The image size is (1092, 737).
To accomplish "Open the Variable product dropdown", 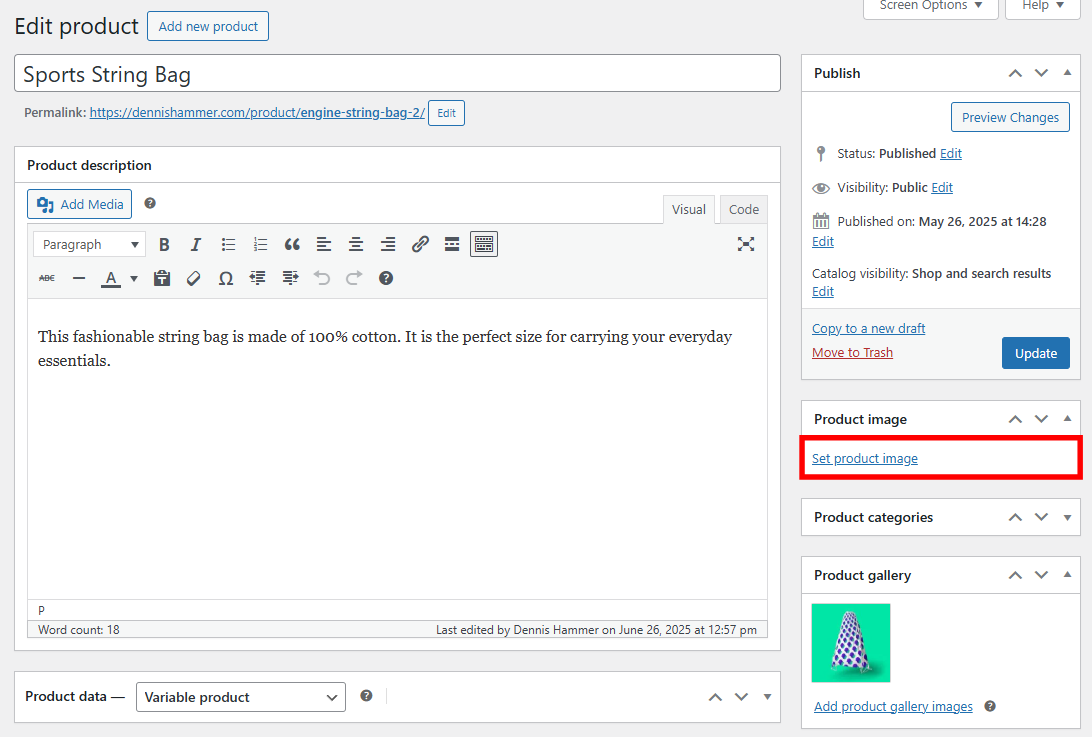I will [240, 696].
